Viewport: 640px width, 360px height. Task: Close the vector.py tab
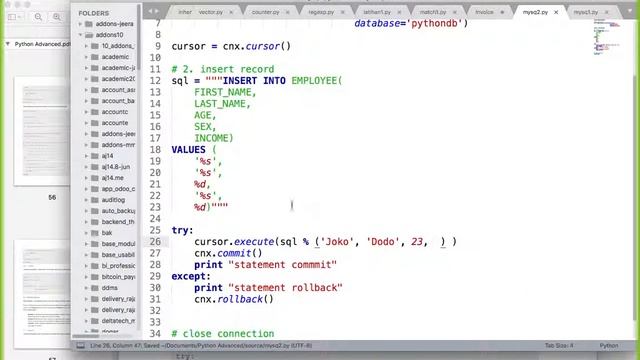coord(231,12)
